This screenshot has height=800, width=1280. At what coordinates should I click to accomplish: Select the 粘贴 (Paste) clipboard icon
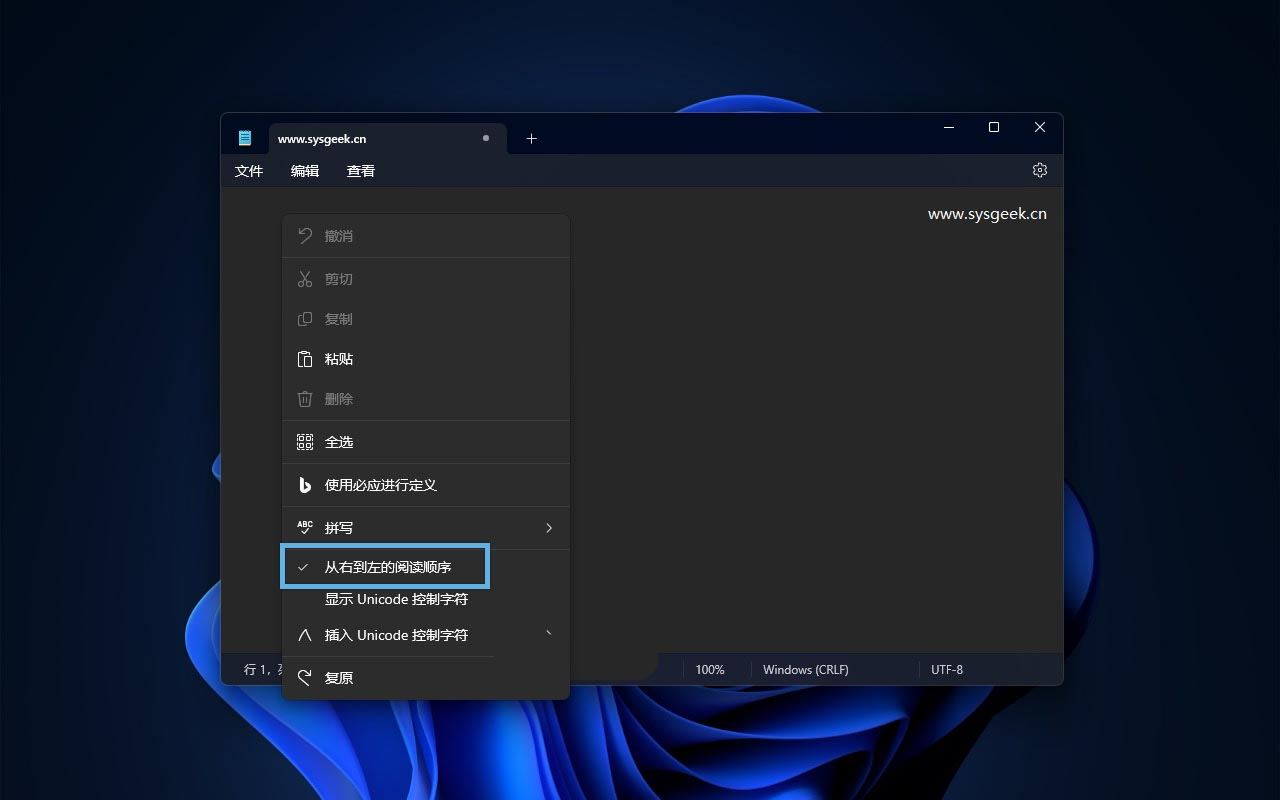click(305, 358)
